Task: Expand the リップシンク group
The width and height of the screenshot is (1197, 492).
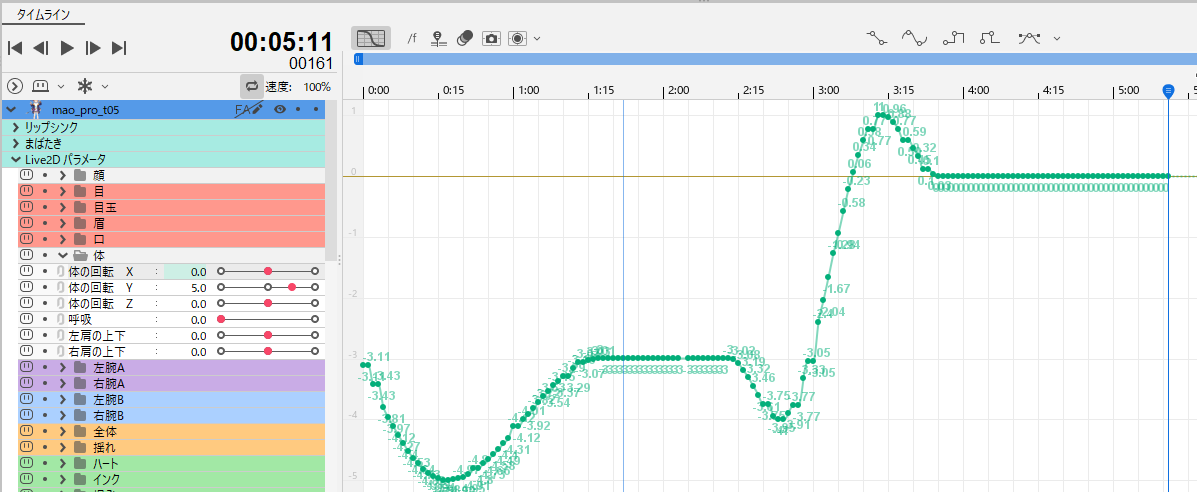Action: pos(15,127)
